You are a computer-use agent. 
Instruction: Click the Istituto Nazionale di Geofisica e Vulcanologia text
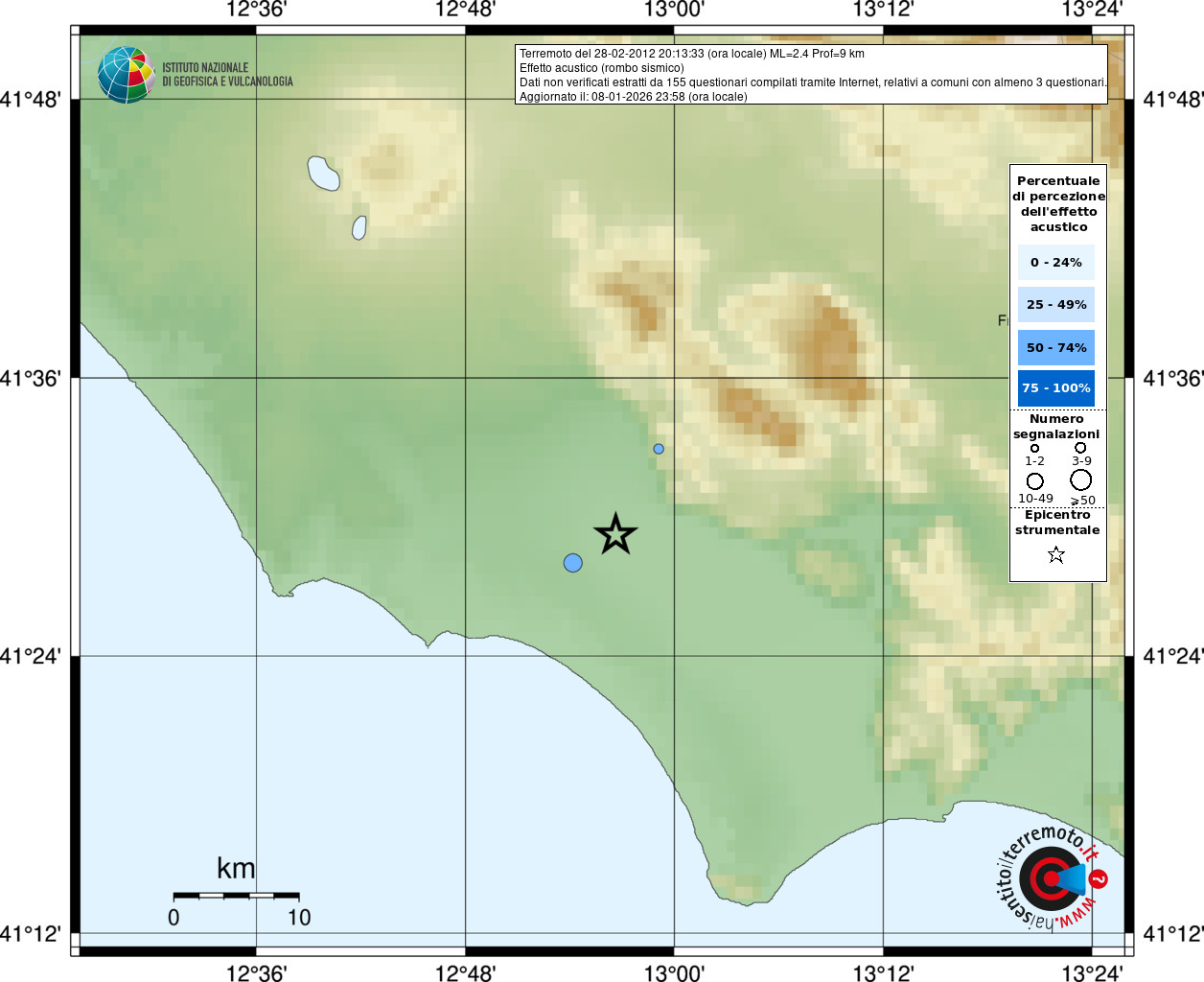pos(228,75)
